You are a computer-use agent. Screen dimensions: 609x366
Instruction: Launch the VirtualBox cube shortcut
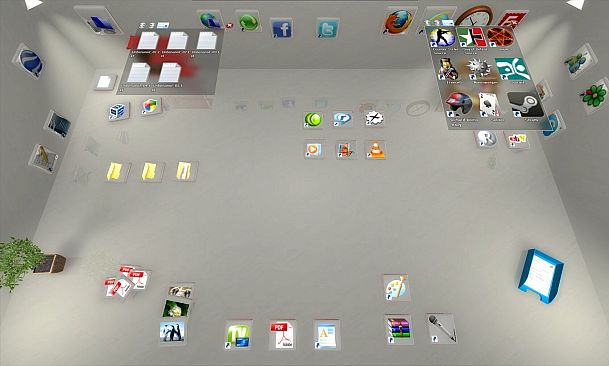point(117,112)
